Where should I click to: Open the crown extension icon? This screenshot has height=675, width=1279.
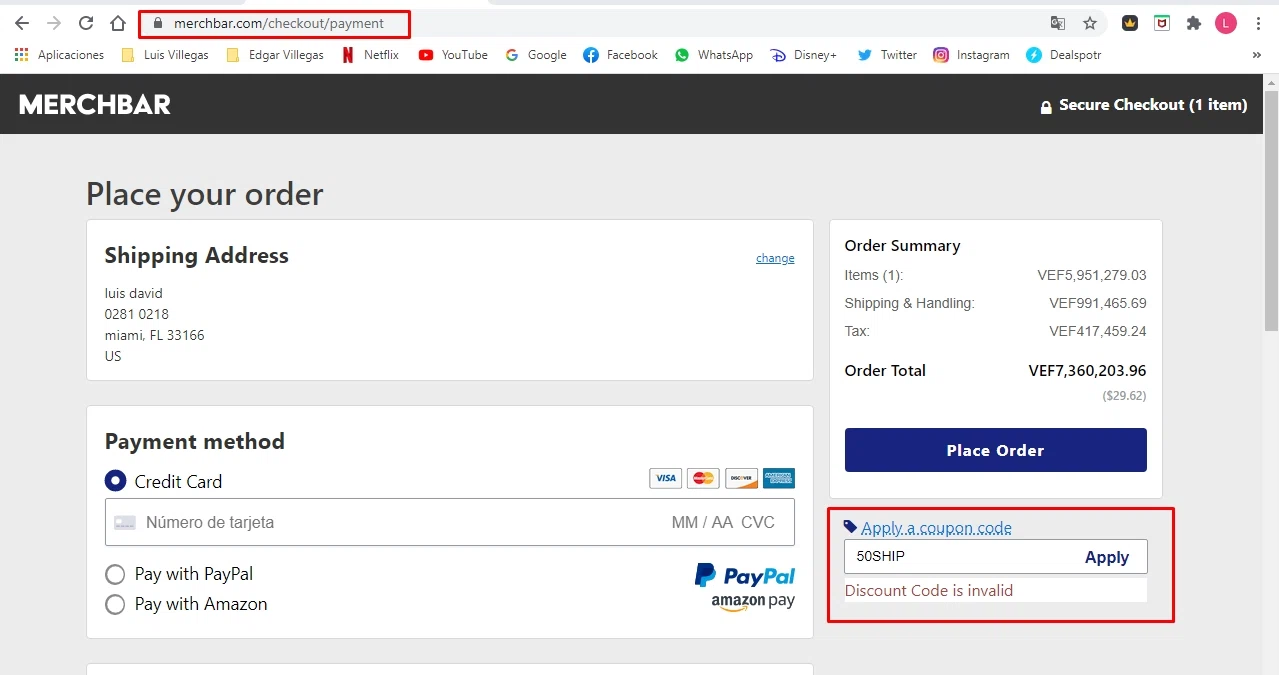[1129, 23]
